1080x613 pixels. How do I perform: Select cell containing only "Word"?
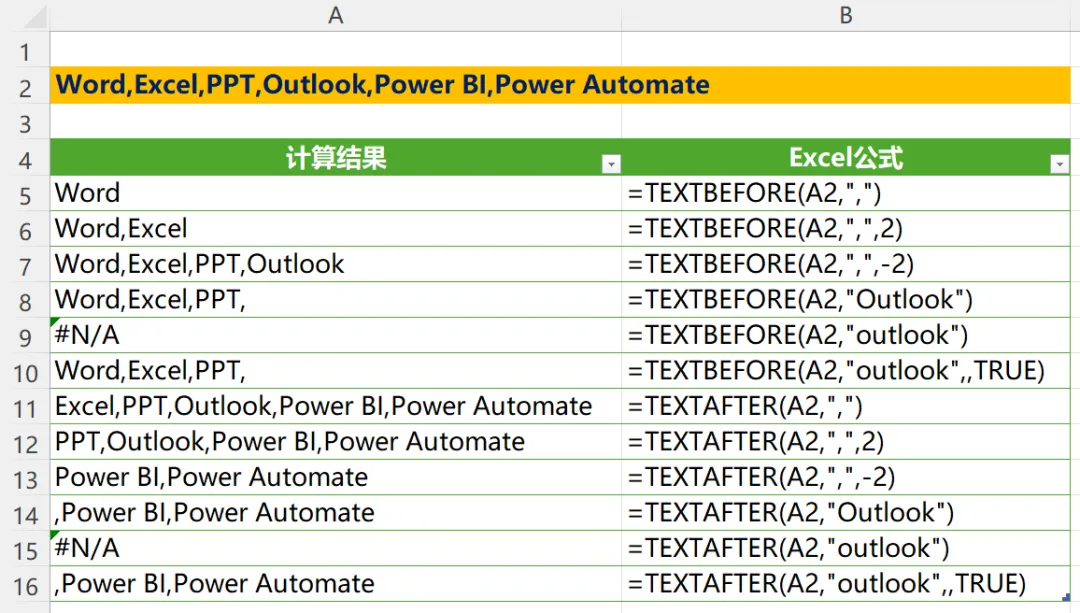click(x=335, y=193)
